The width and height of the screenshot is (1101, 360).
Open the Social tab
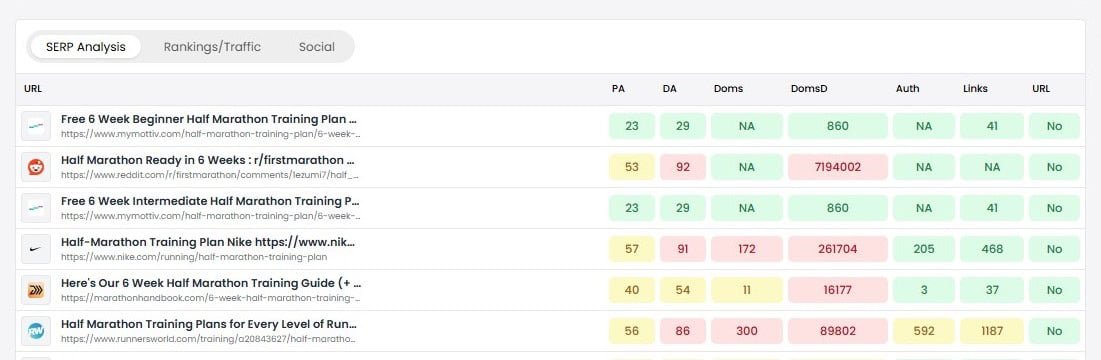click(317, 47)
